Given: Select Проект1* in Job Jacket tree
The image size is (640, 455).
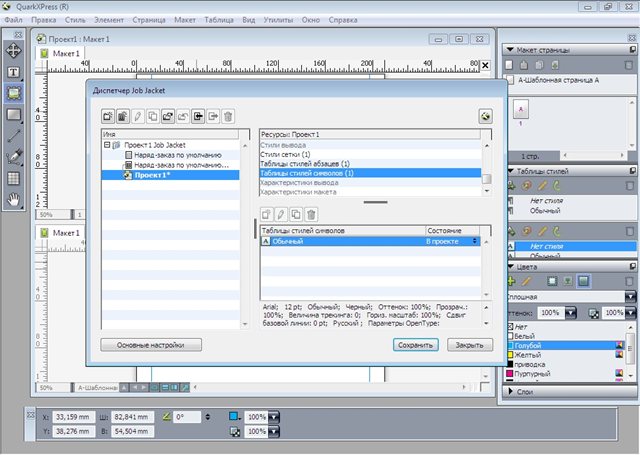Looking at the screenshot, I should 170,175.
